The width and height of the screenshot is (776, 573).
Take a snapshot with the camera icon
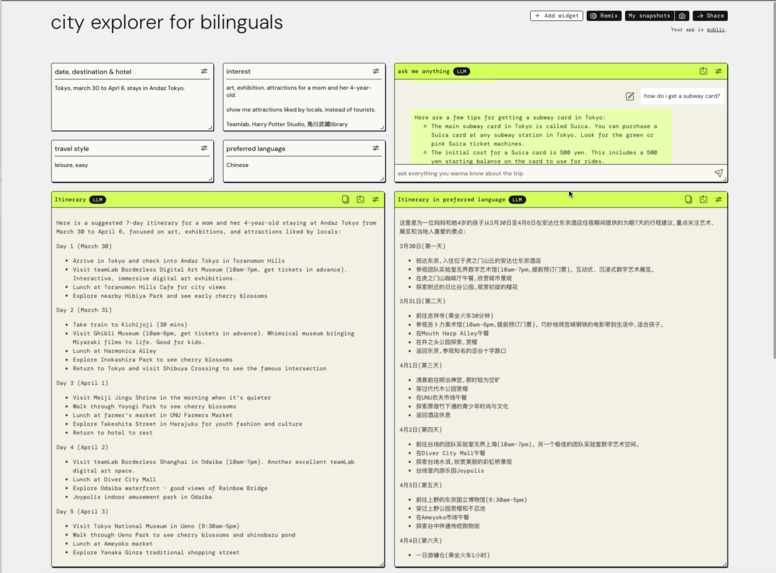(682, 16)
